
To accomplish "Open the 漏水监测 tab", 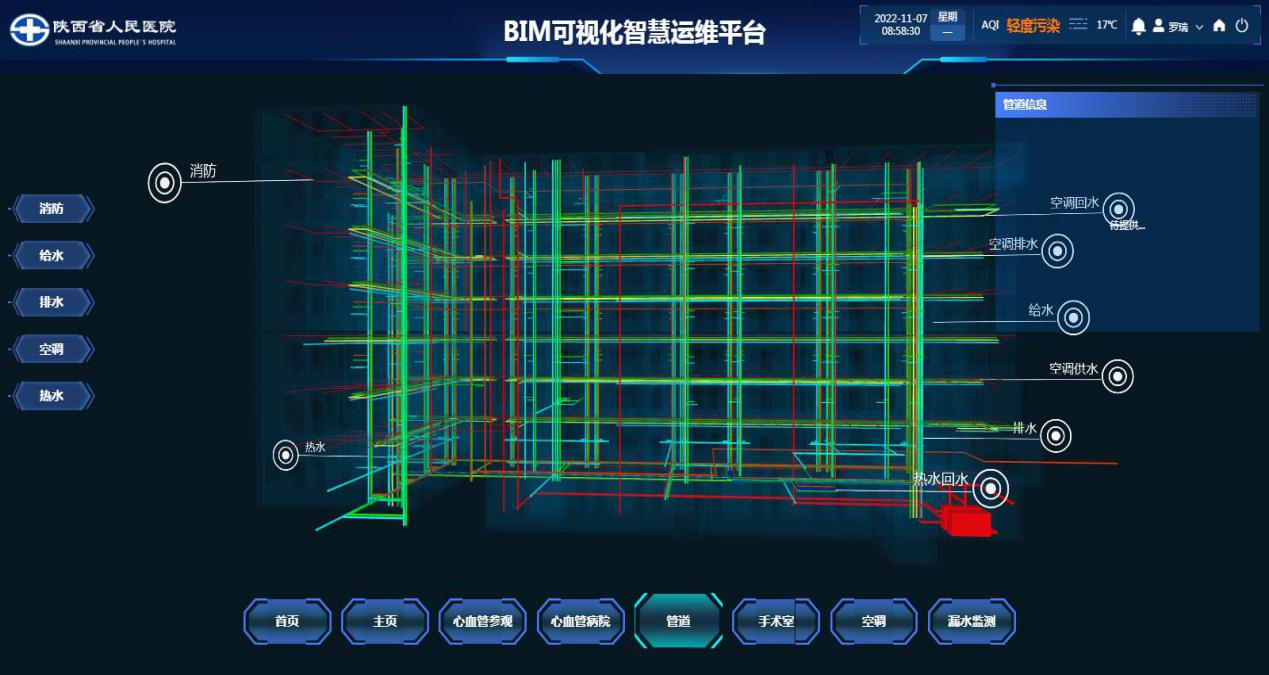I will click(x=971, y=621).
